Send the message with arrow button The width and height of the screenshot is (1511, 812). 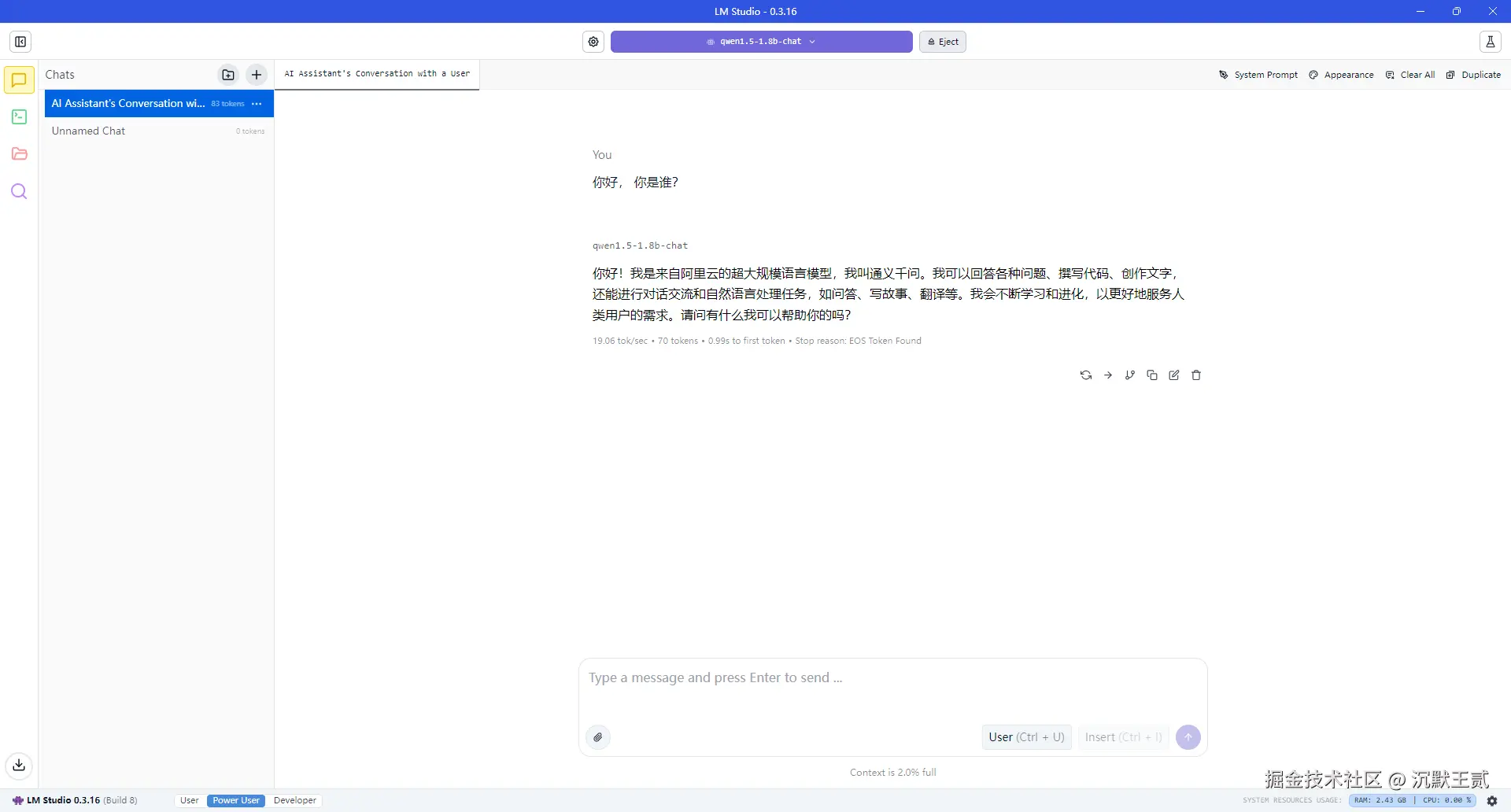(1188, 737)
